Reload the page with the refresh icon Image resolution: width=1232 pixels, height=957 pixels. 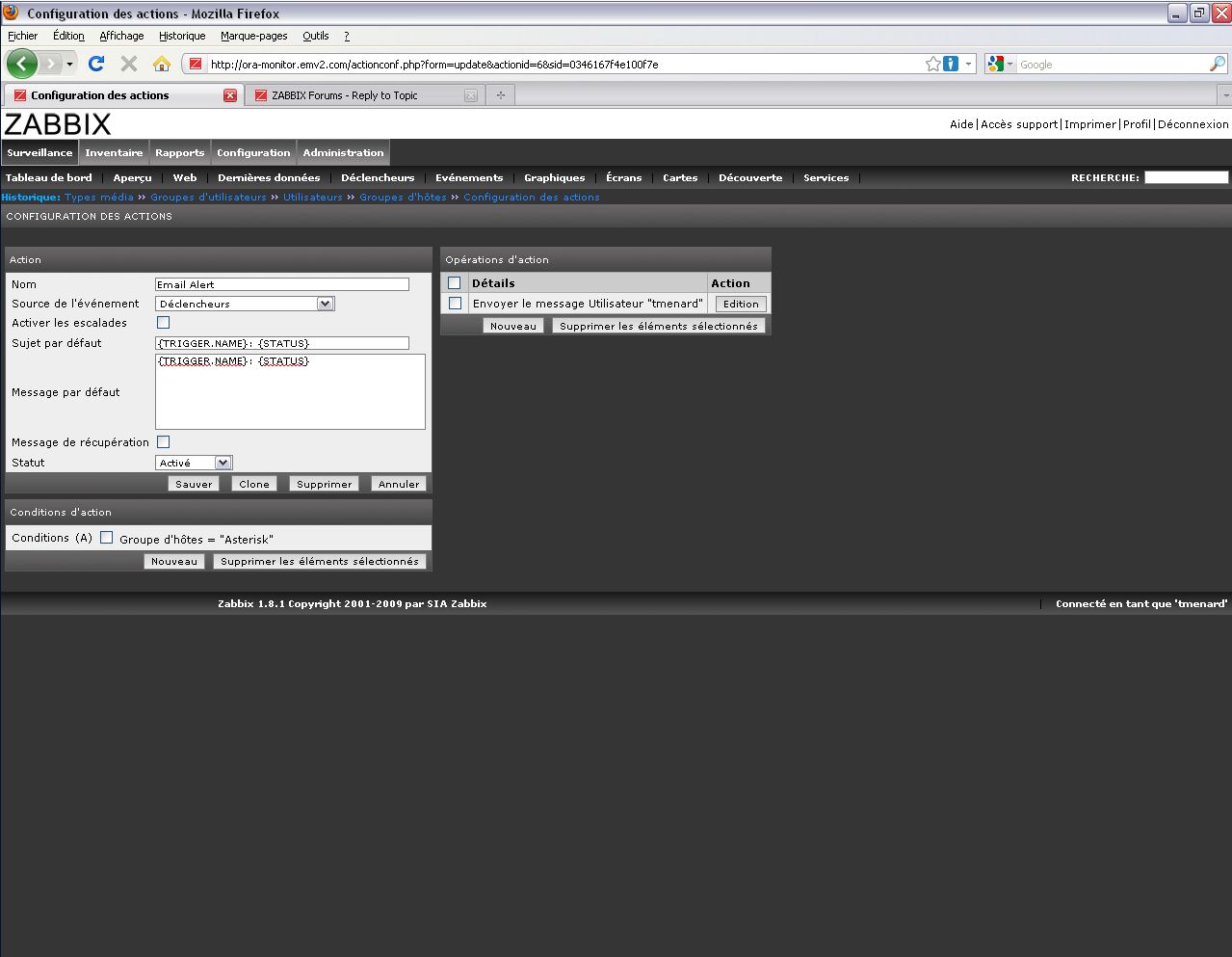(95, 64)
